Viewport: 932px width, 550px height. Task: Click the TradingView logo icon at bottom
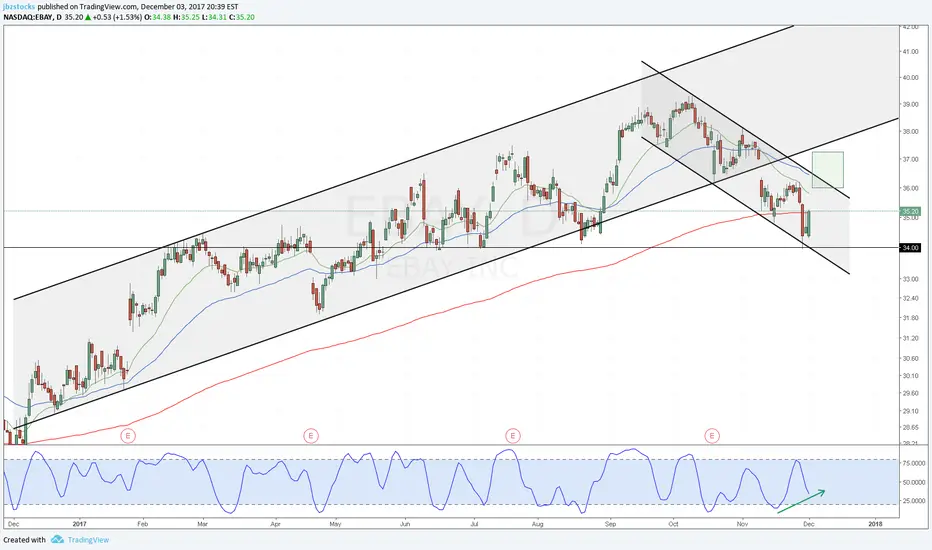tap(57, 539)
